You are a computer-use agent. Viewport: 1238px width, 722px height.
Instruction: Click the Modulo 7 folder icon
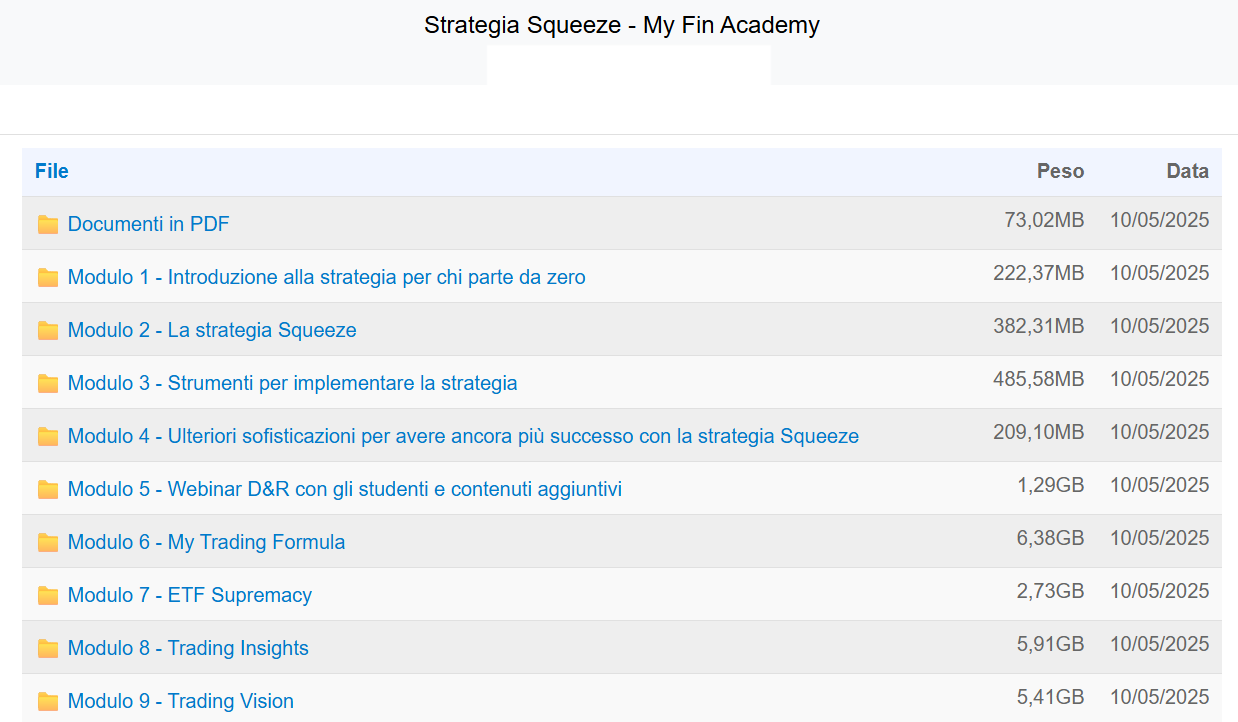pyautogui.click(x=48, y=595)
